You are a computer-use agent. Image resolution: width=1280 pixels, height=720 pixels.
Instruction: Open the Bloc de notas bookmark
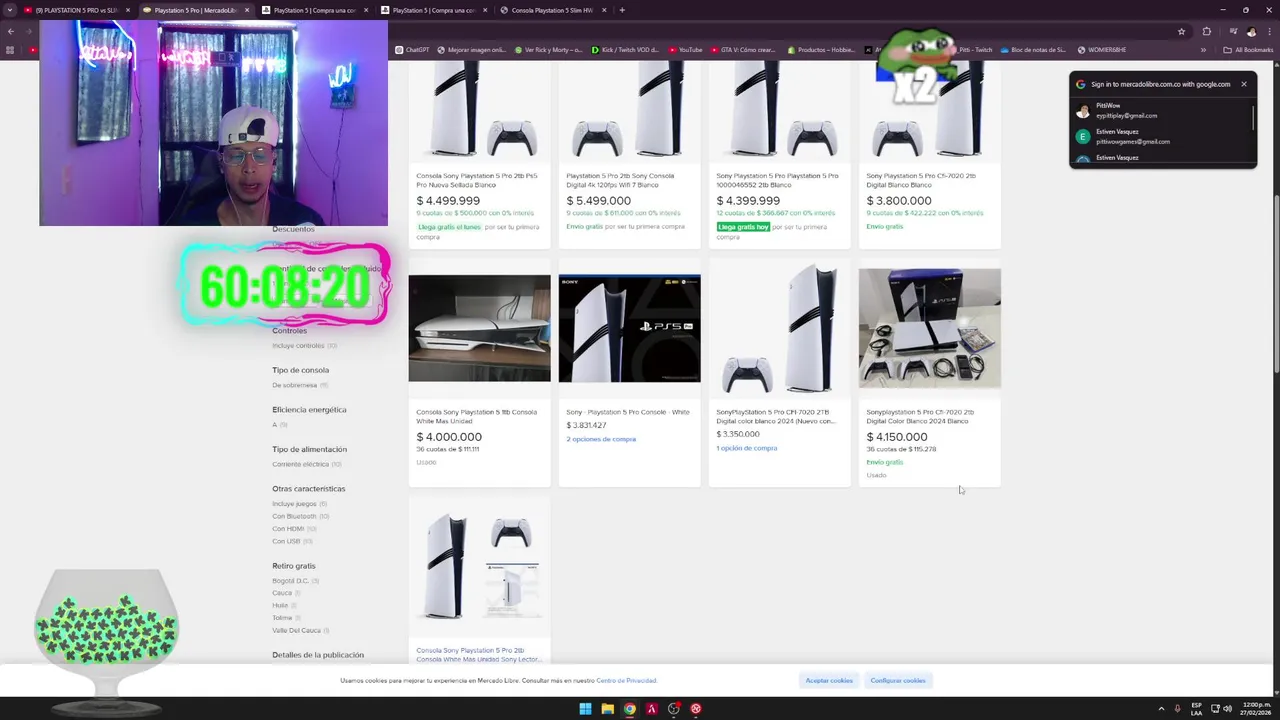[1034, 50]
